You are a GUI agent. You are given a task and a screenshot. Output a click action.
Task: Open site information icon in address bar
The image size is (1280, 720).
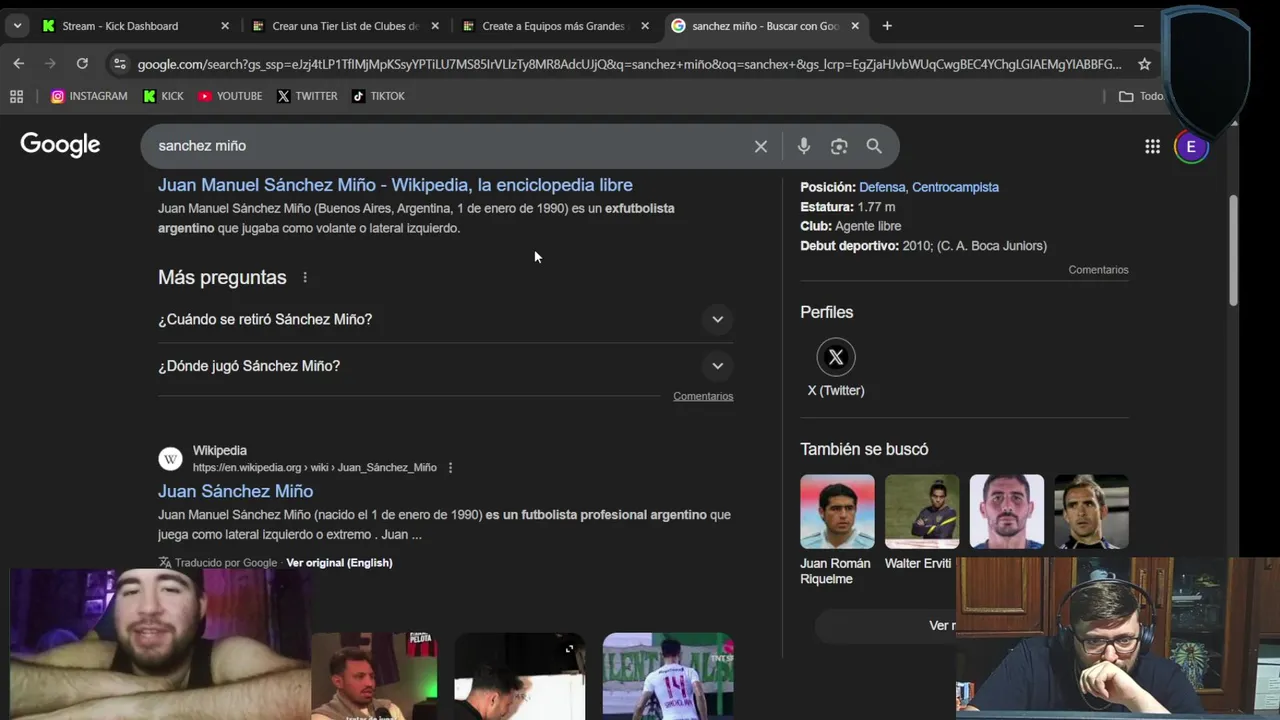(x=120, y=64)
